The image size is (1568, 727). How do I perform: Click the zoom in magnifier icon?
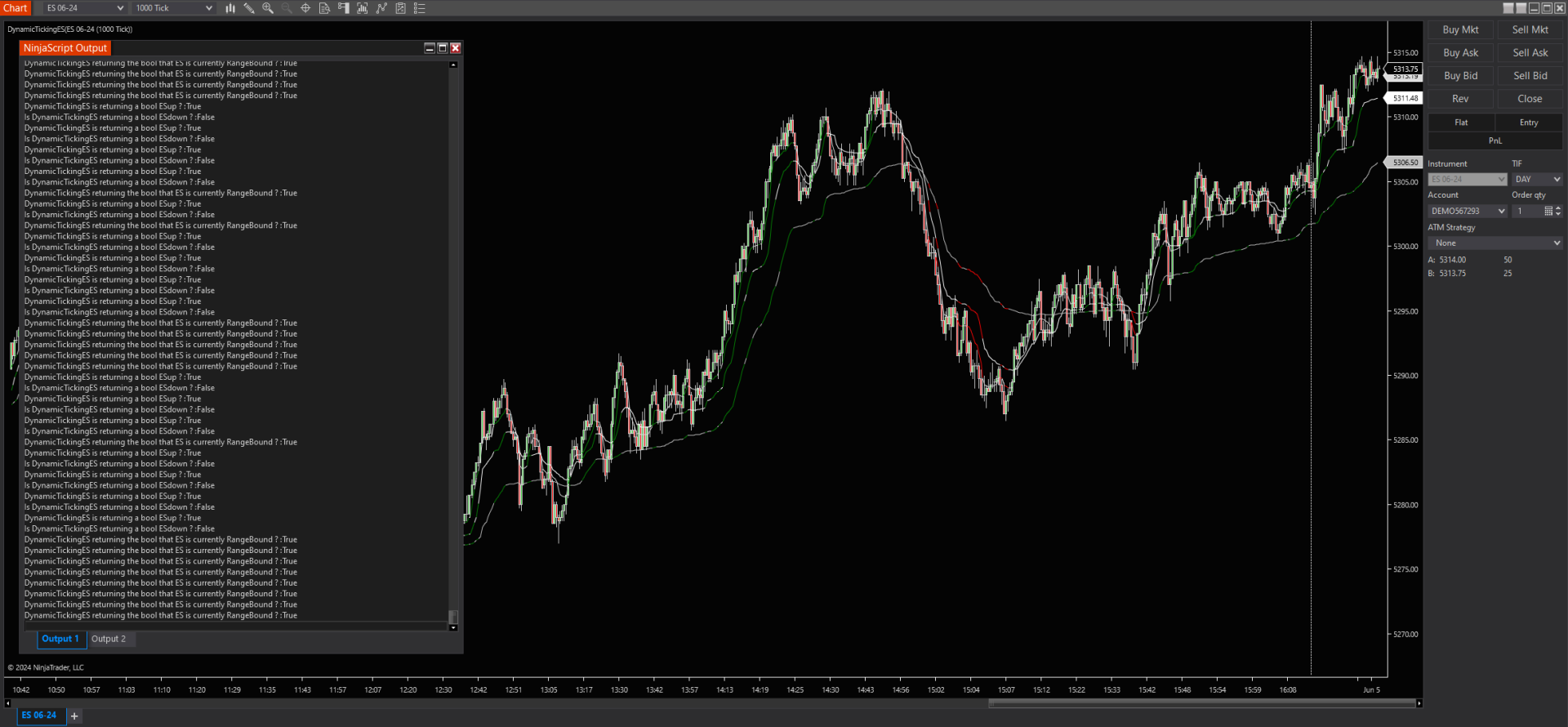268,8
